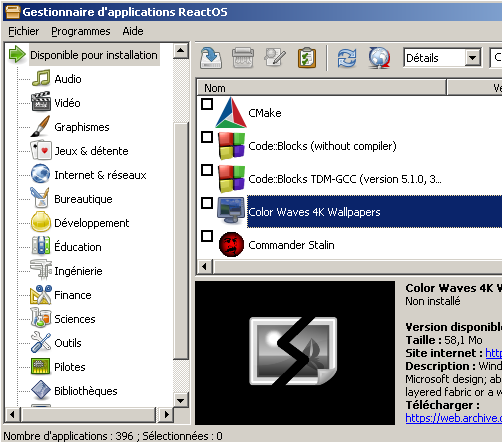Check the CMake checkbox
502x442 pixels.
(x=207, y=104)
